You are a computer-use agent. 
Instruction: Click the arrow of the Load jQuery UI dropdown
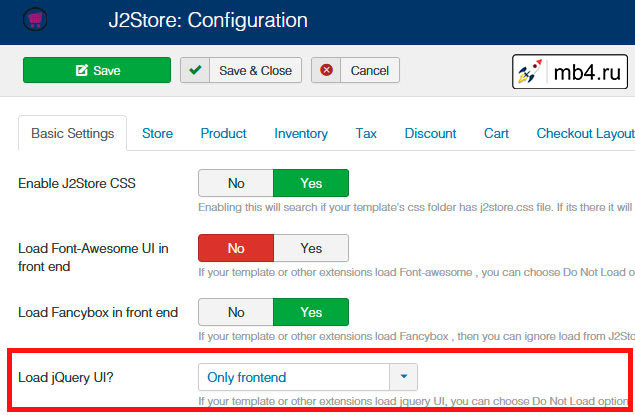click(x=403, y=377)
